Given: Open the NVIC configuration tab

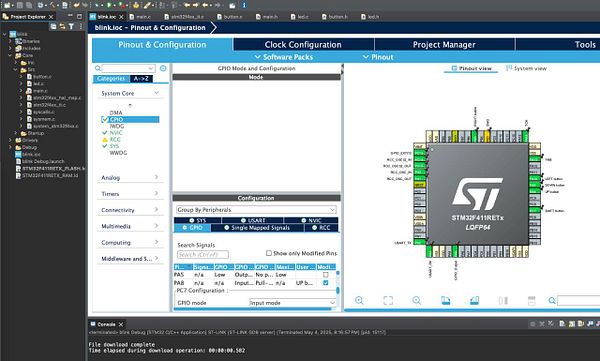Looking at the screenshot, I should pyautogui.click(x=311, y=221).
